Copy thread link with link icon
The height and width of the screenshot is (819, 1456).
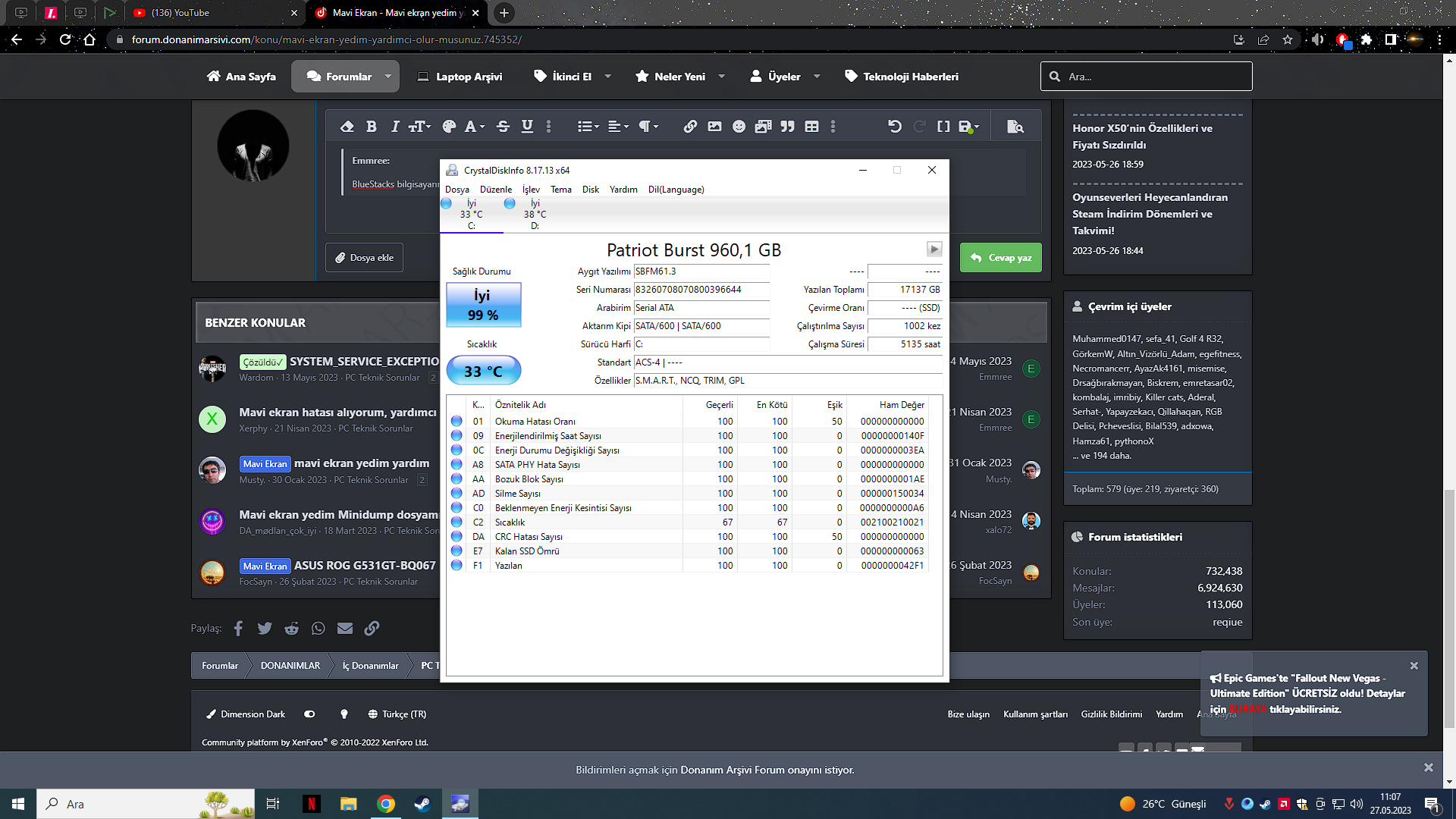(x=372, y=628)
